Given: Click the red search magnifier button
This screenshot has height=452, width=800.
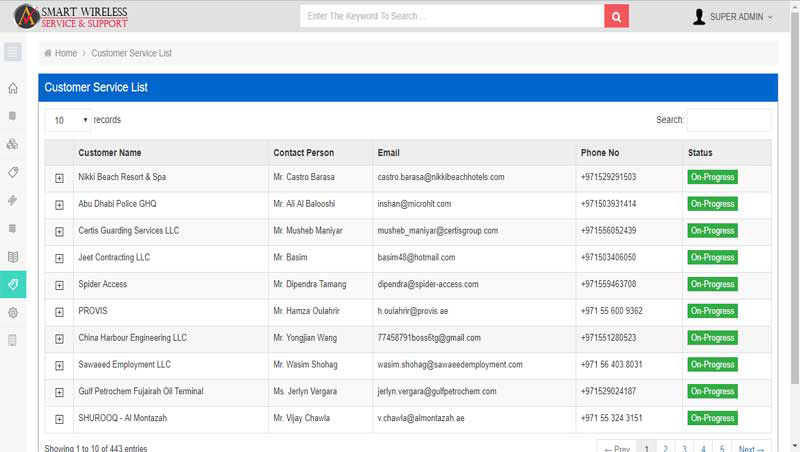Looking at the screenshot, I should click(x=617, y=16).
